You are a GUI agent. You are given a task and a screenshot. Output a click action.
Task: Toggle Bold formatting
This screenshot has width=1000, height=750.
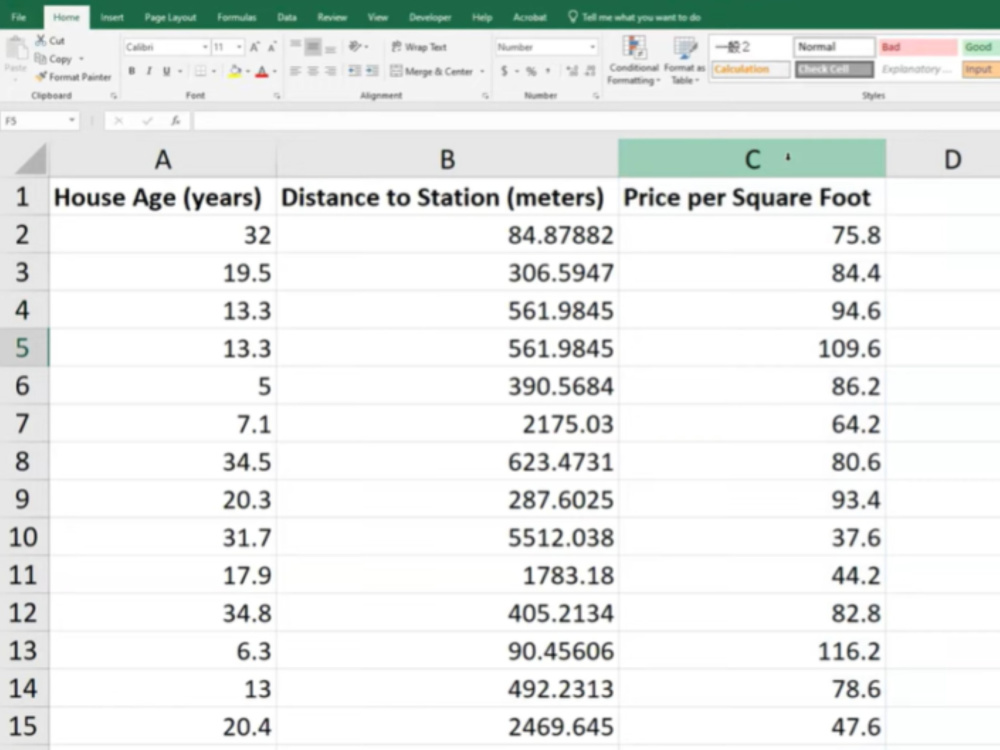point(131,71)
